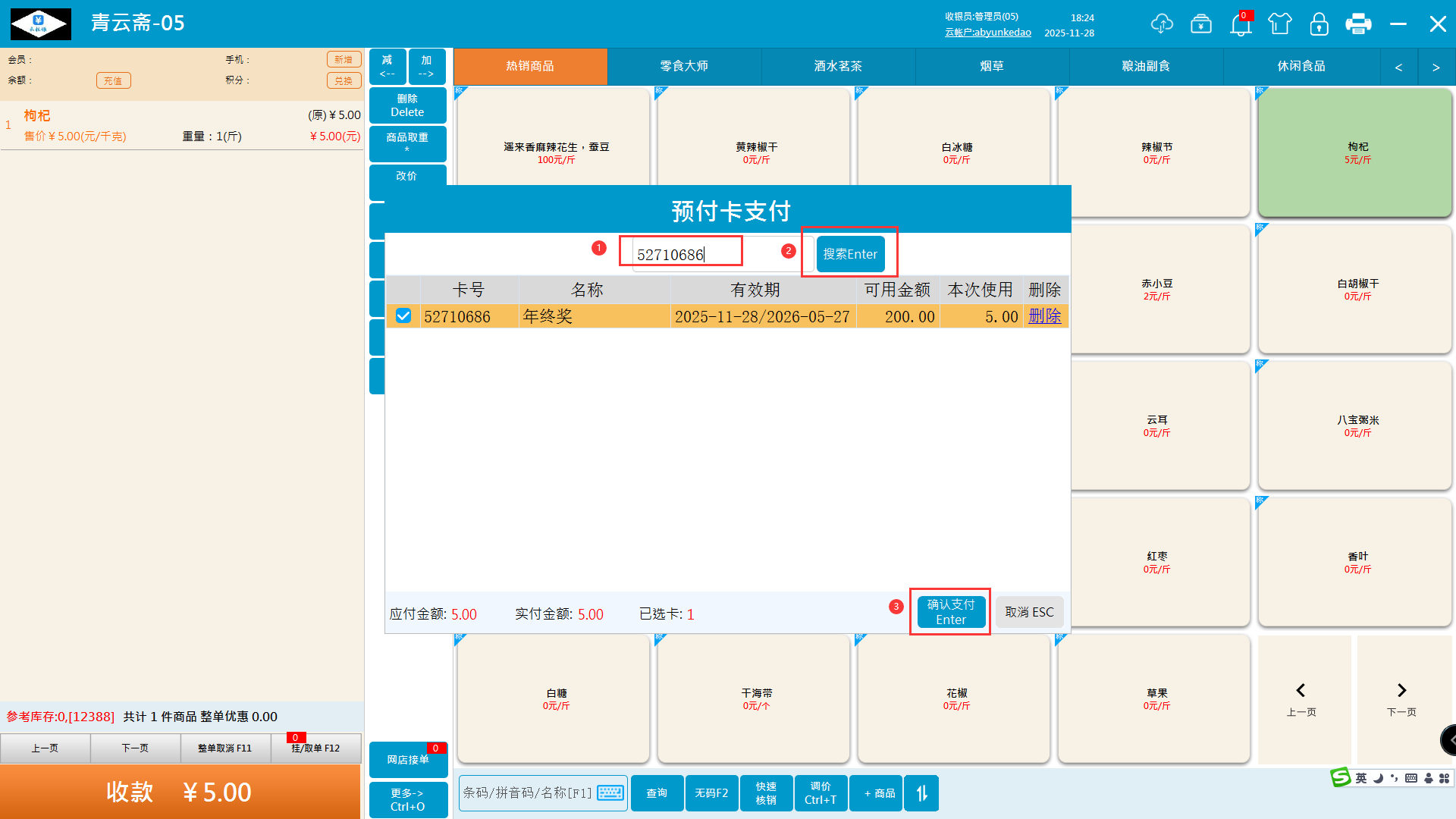Click the 取消 ESC button

point(1029,612)
